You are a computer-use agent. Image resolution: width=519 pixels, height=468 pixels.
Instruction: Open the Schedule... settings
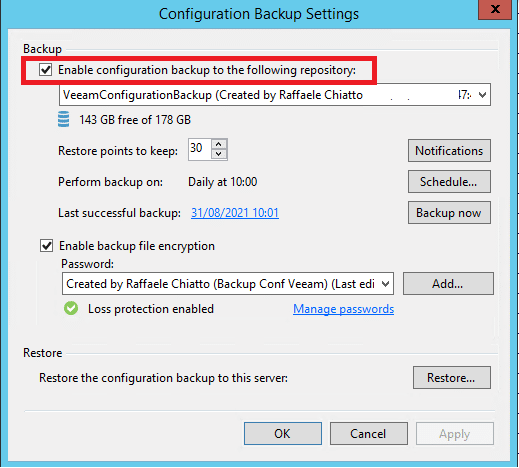(x=449, y=182)
